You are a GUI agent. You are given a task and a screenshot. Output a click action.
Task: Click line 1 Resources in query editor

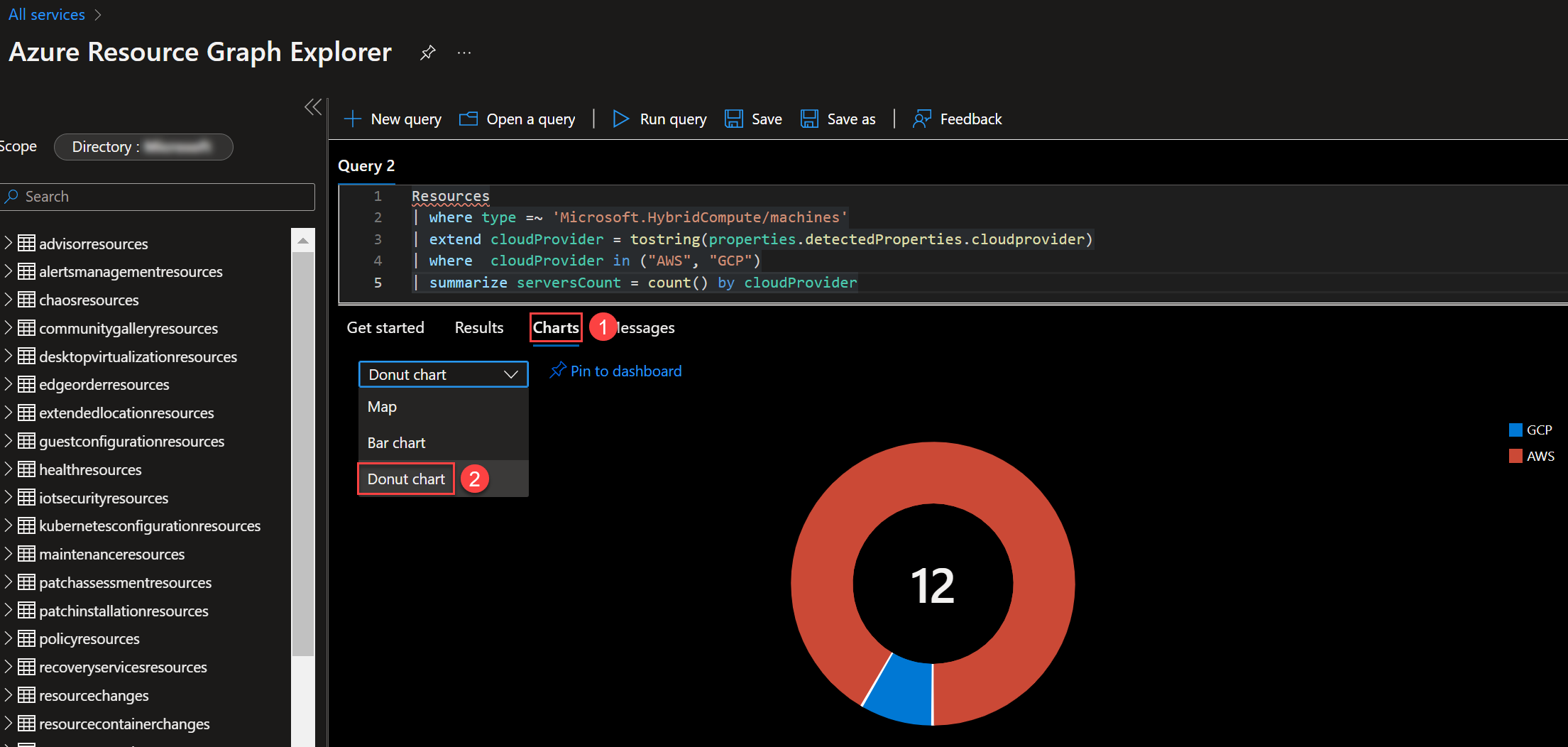pyautogui.click(x=451, y=196)
